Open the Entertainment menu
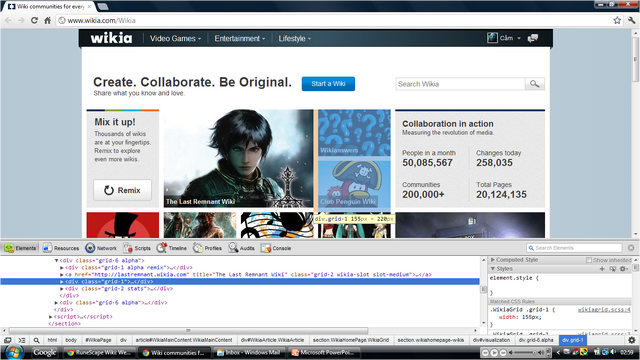Screen dimensions: 640x360 pyautogui.click(x=240, y=38)
